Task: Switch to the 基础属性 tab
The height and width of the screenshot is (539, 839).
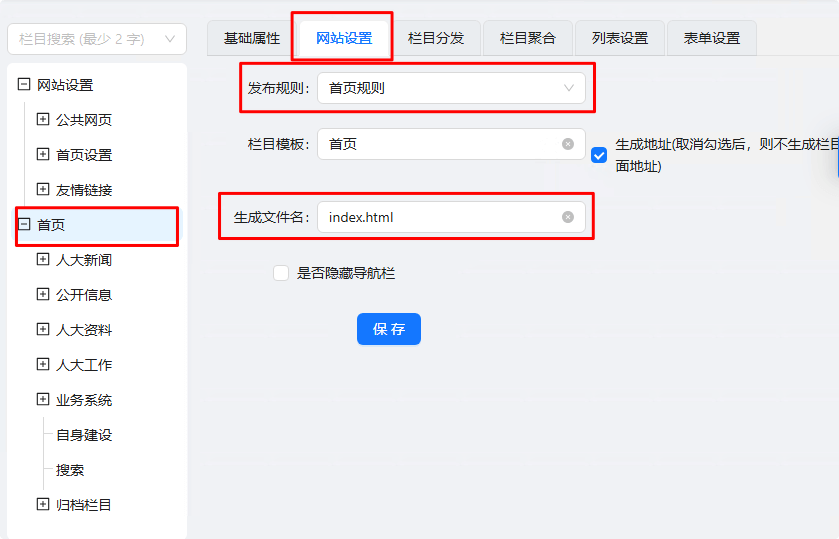Action: (x=251, y=38)
